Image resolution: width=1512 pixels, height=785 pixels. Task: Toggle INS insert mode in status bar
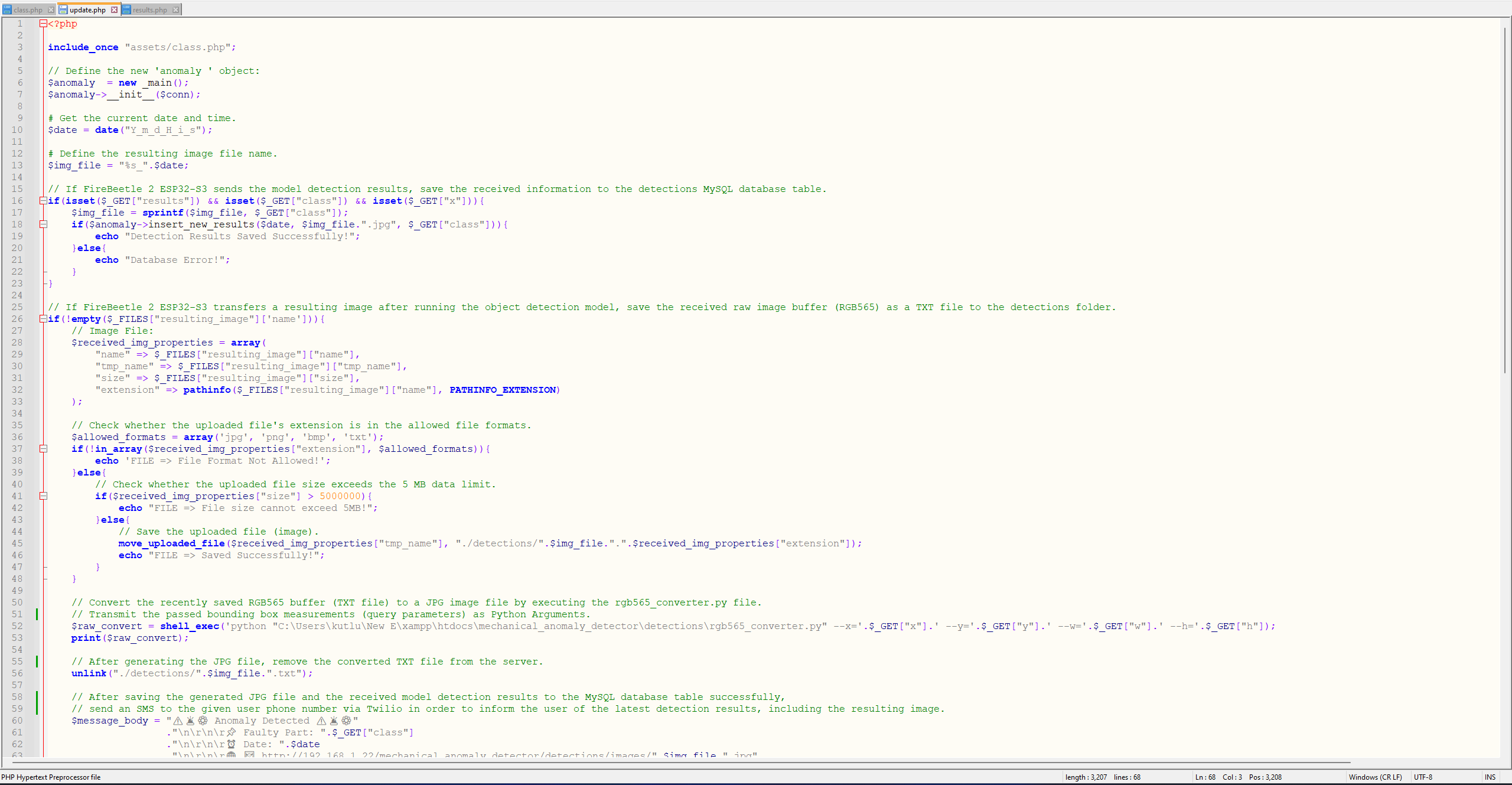pos(1490,777)
